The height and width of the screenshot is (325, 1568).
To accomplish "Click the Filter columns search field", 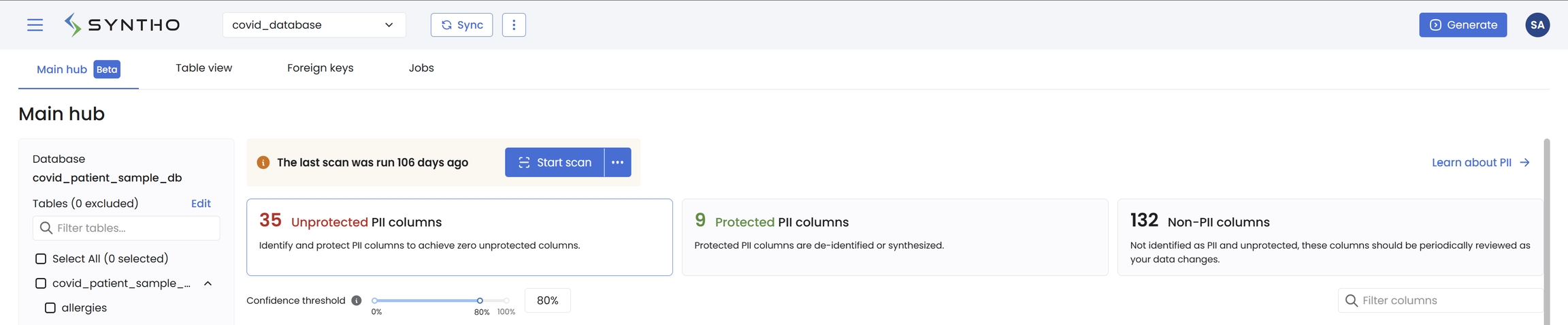I will pyautogui.click(x=1443, y=300).
